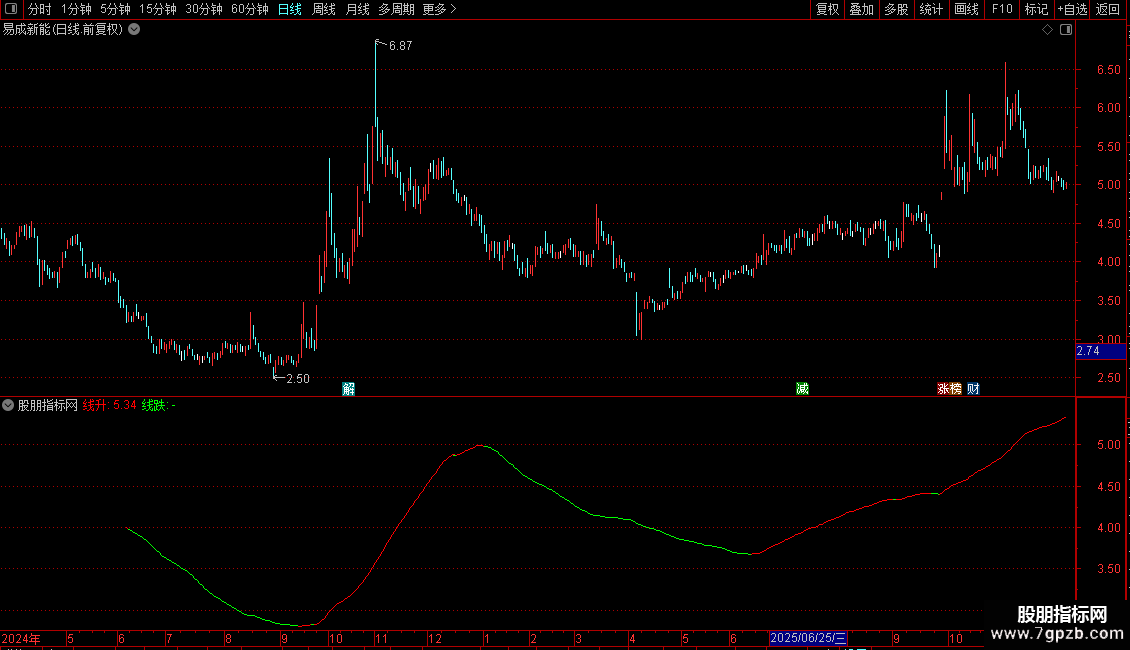This screenshot has height=650, width=1130.
Task: Switch to 分时 intraday chart
Action: 40,9
